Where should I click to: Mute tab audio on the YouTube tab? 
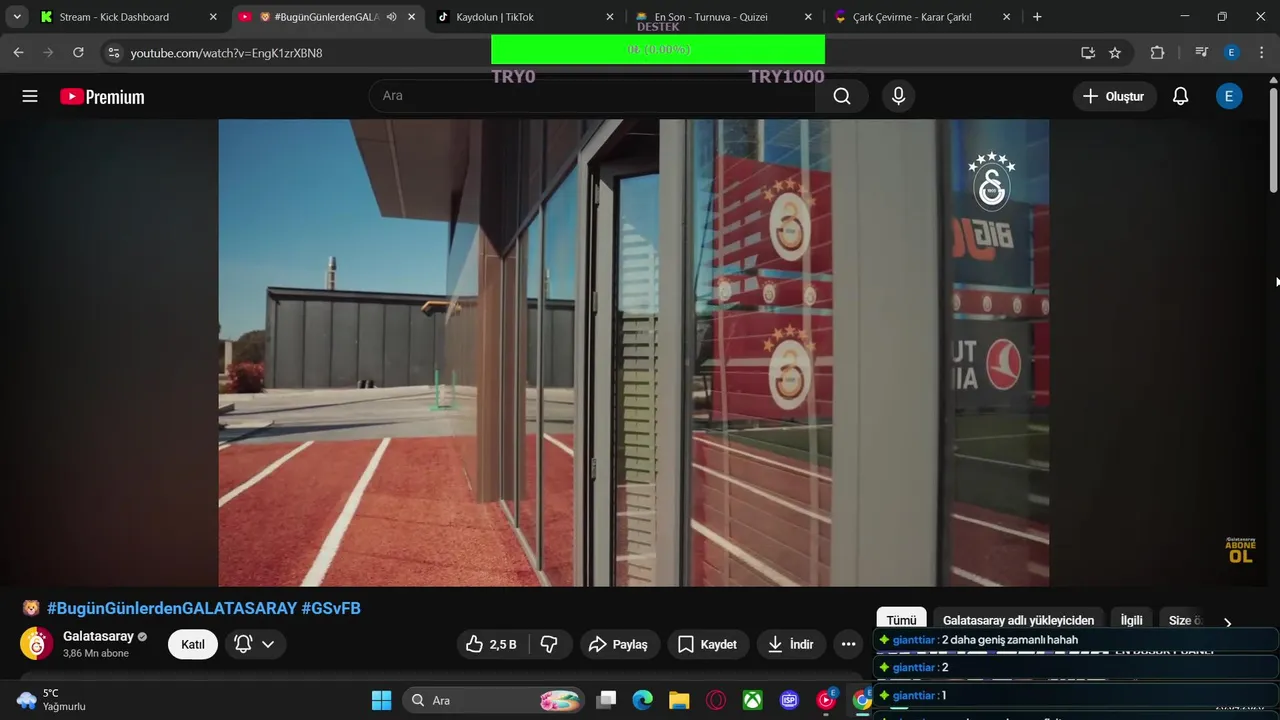point(392,17)
